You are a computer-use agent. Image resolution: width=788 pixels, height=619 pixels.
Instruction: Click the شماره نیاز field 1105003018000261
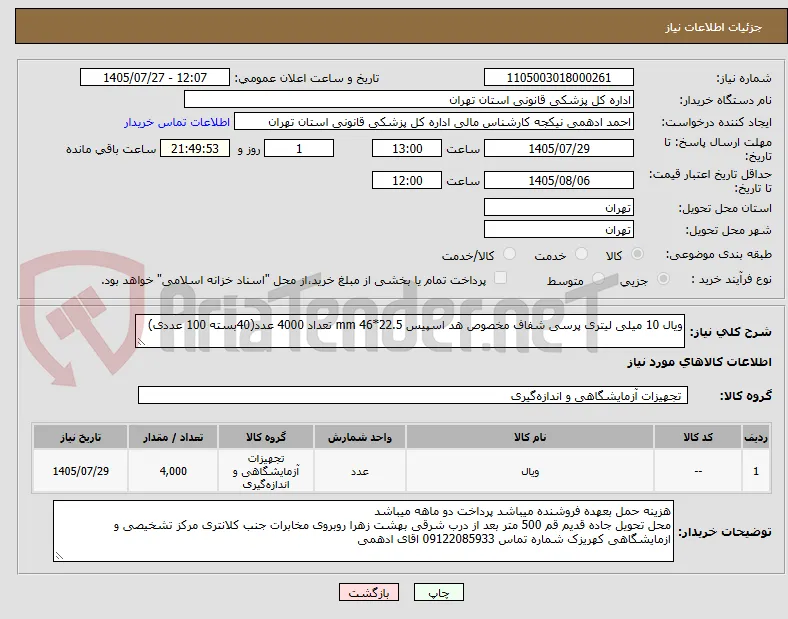point(559,77)
